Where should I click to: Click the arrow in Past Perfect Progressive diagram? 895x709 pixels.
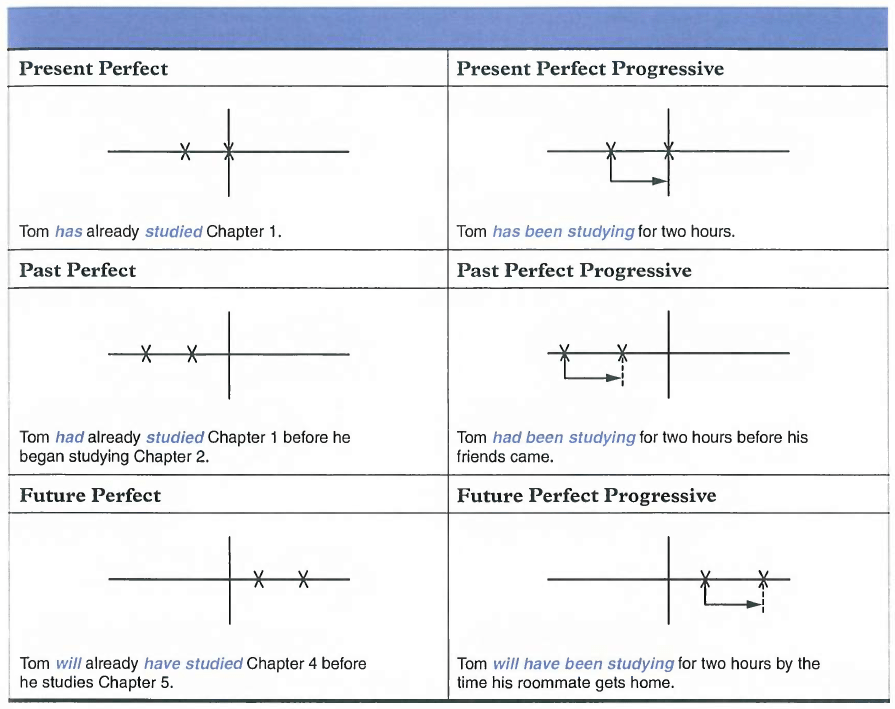pyautogui.click(x=593, y=378)
